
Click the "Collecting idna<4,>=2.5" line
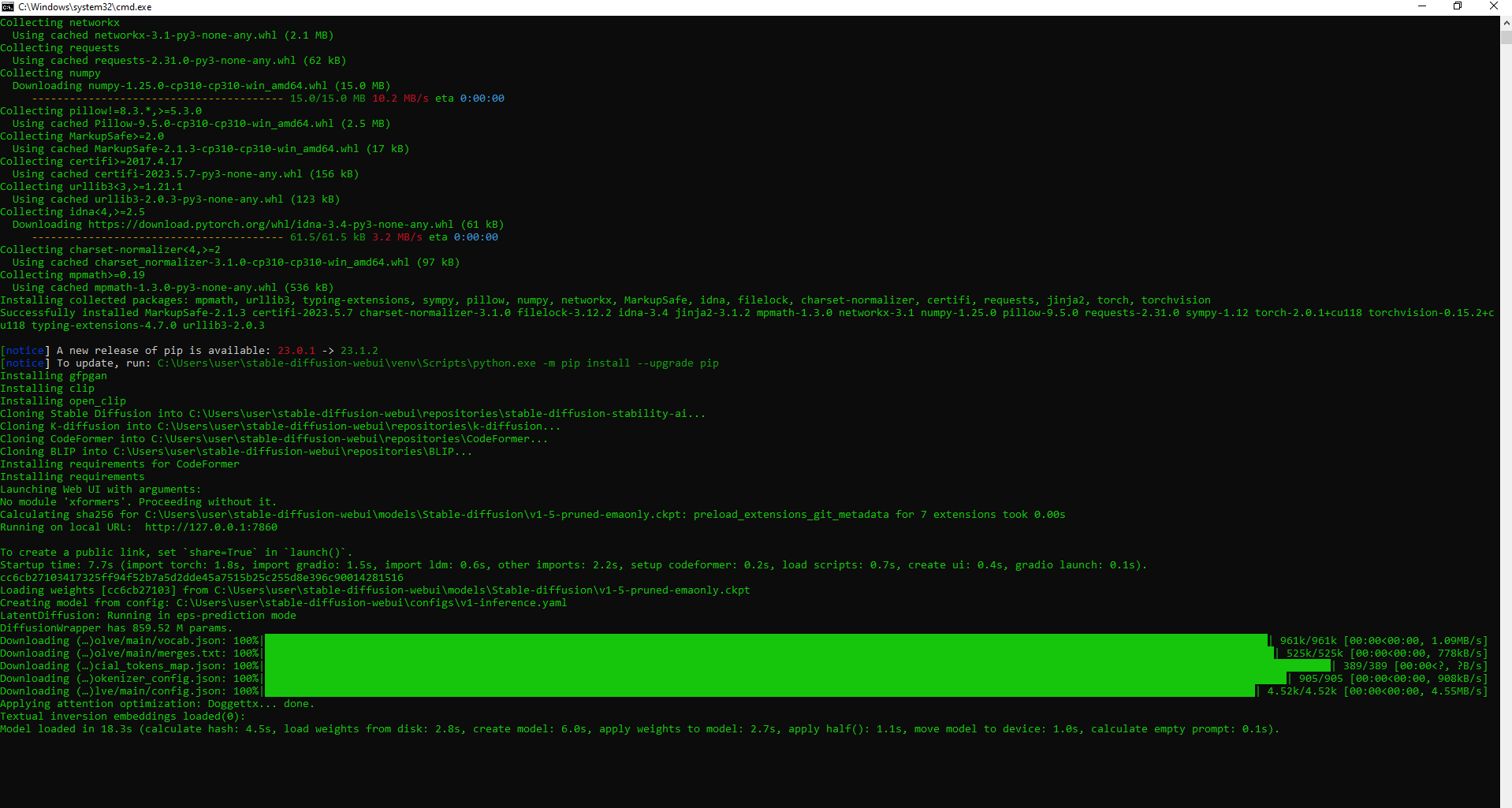[73, 212]
